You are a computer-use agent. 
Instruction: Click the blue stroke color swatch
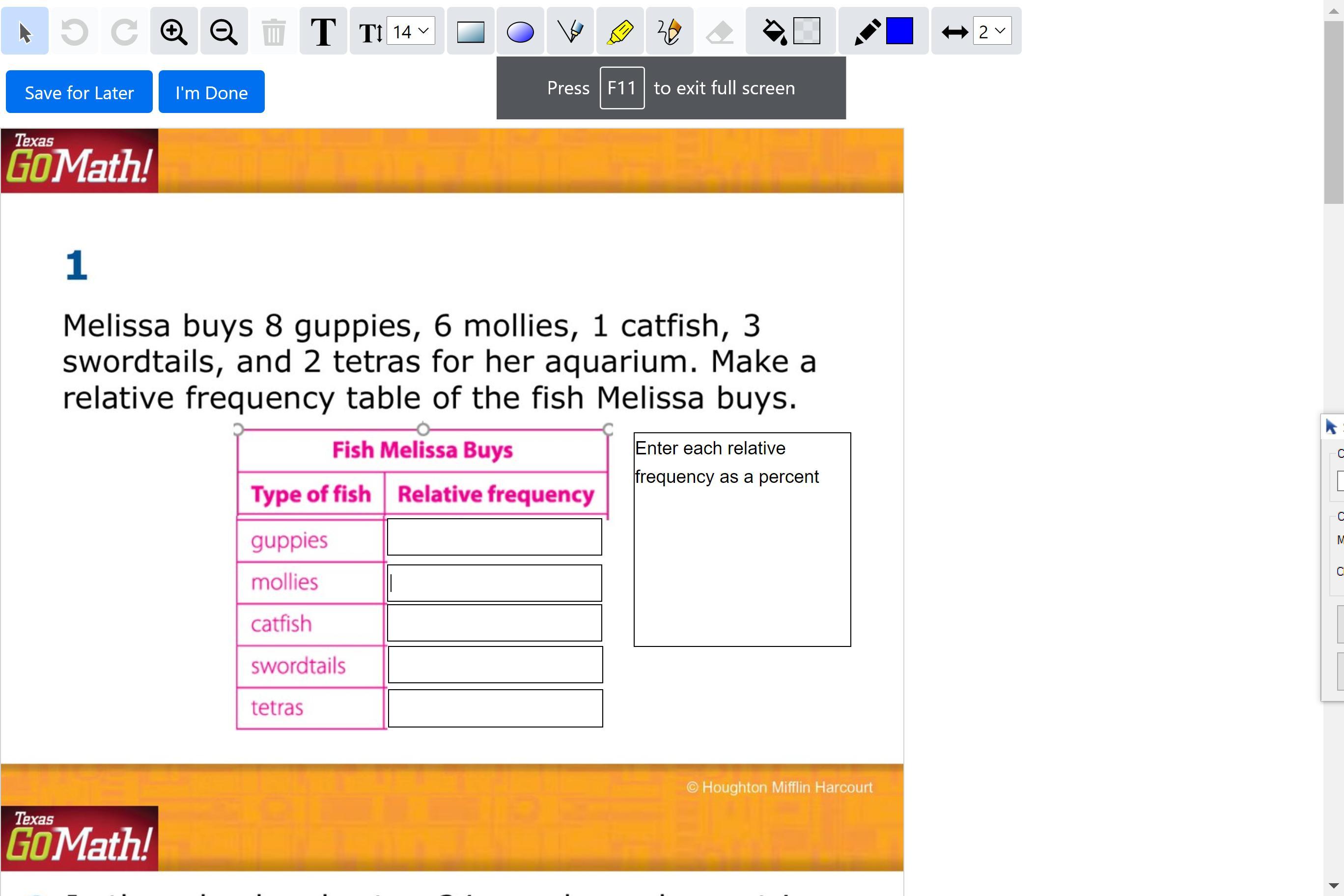[899, 31]
